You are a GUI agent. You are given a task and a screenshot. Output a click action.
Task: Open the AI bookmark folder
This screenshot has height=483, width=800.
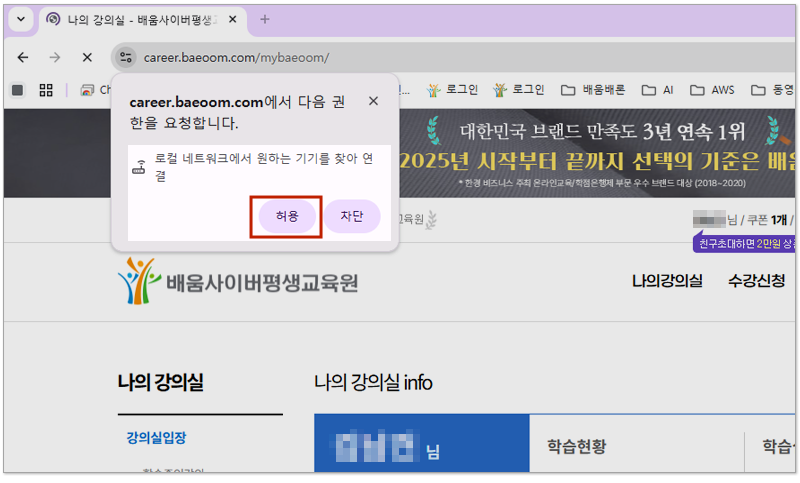pyautogui.click(x=657, y=90)
